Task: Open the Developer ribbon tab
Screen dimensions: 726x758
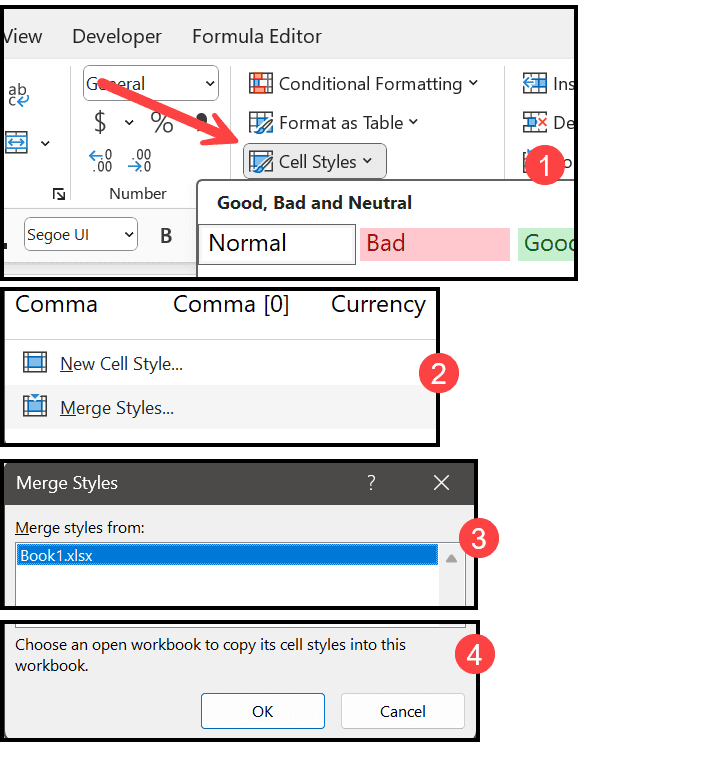Action: click(116, 36)
